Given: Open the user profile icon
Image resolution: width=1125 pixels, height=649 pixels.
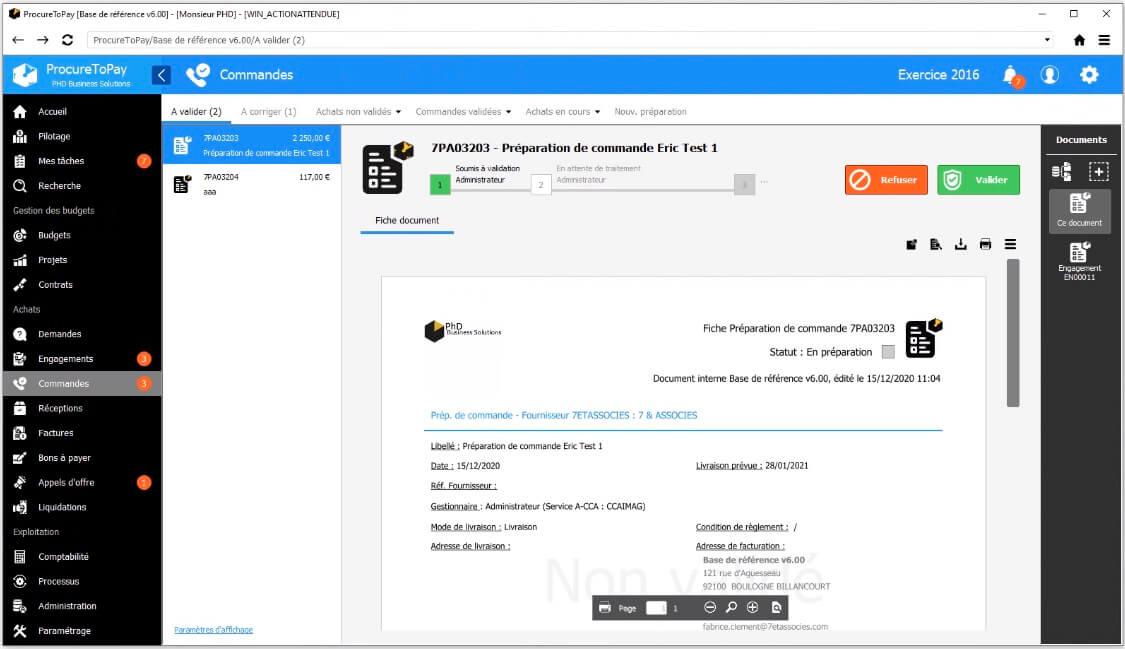Looking at the screenshot, I should point(1050,75).
